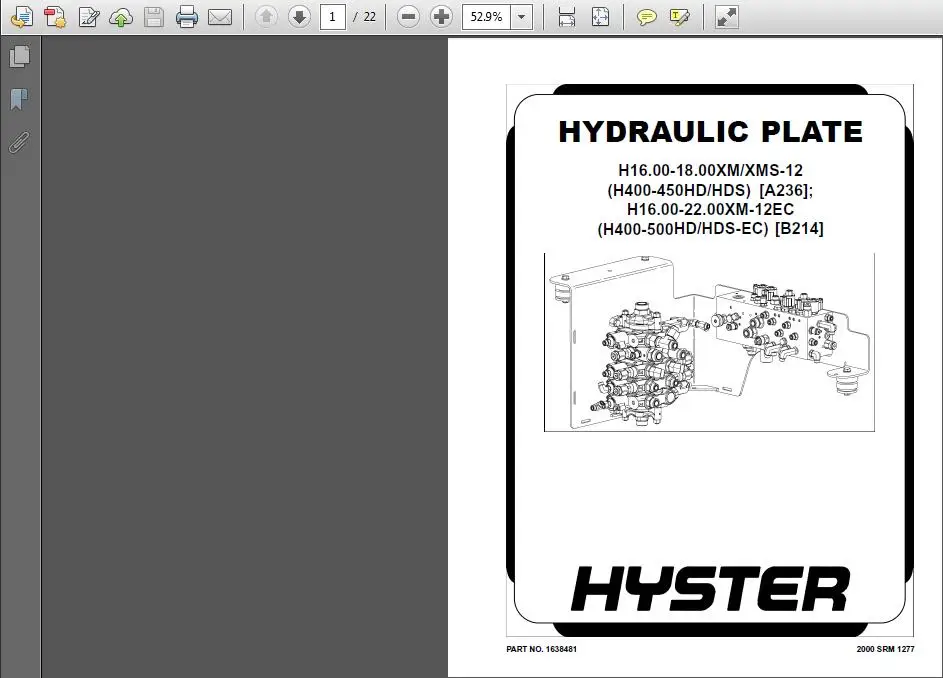Viewport: 943px width, 678px height.
Task: Switch to full screen reading mode
Action: [x=725, y=17]
